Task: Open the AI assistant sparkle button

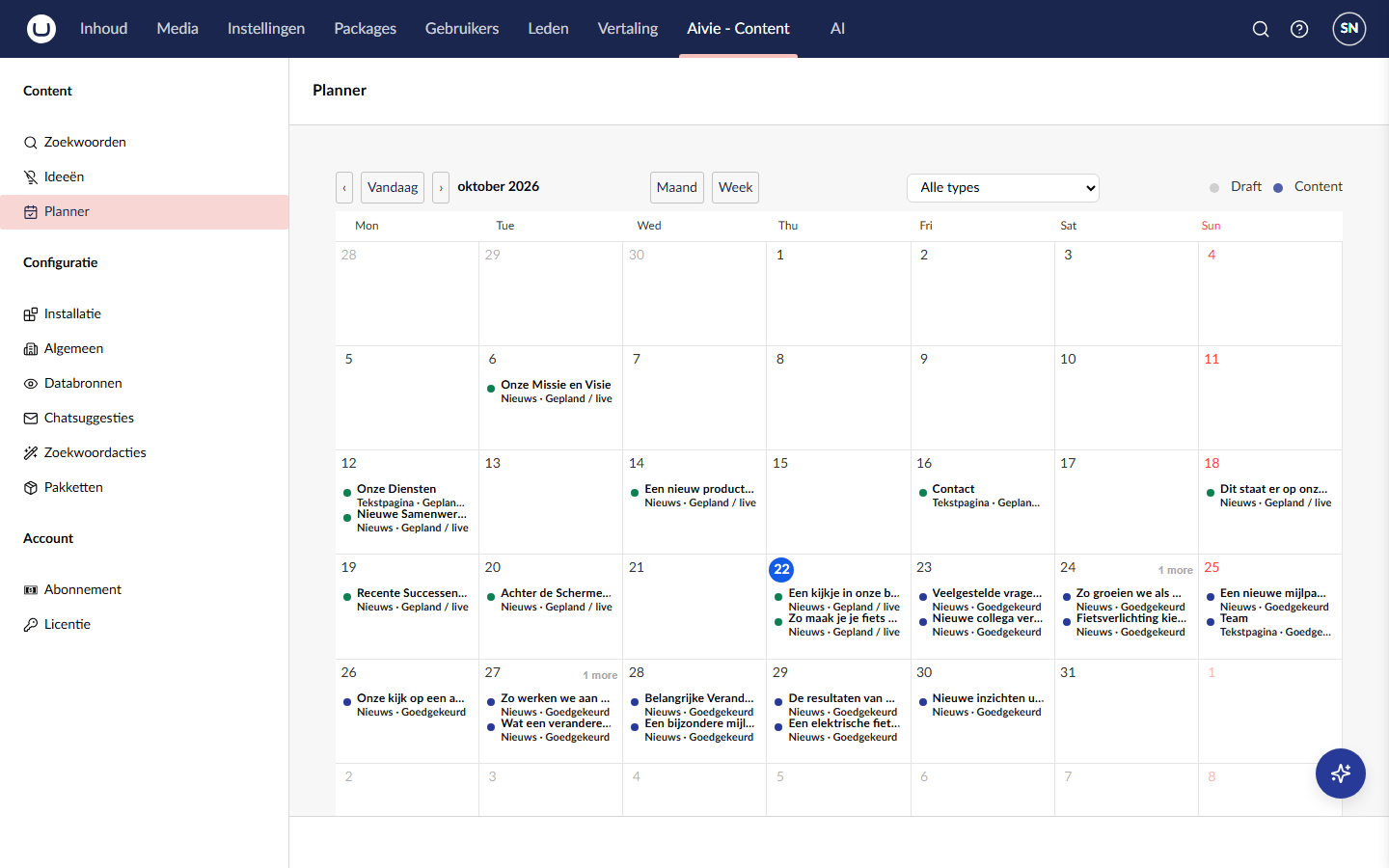Action: 1341,773
